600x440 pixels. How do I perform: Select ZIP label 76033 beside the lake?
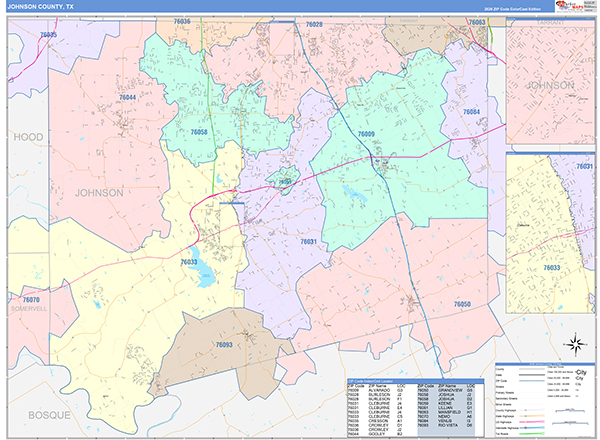click(189, 262)
